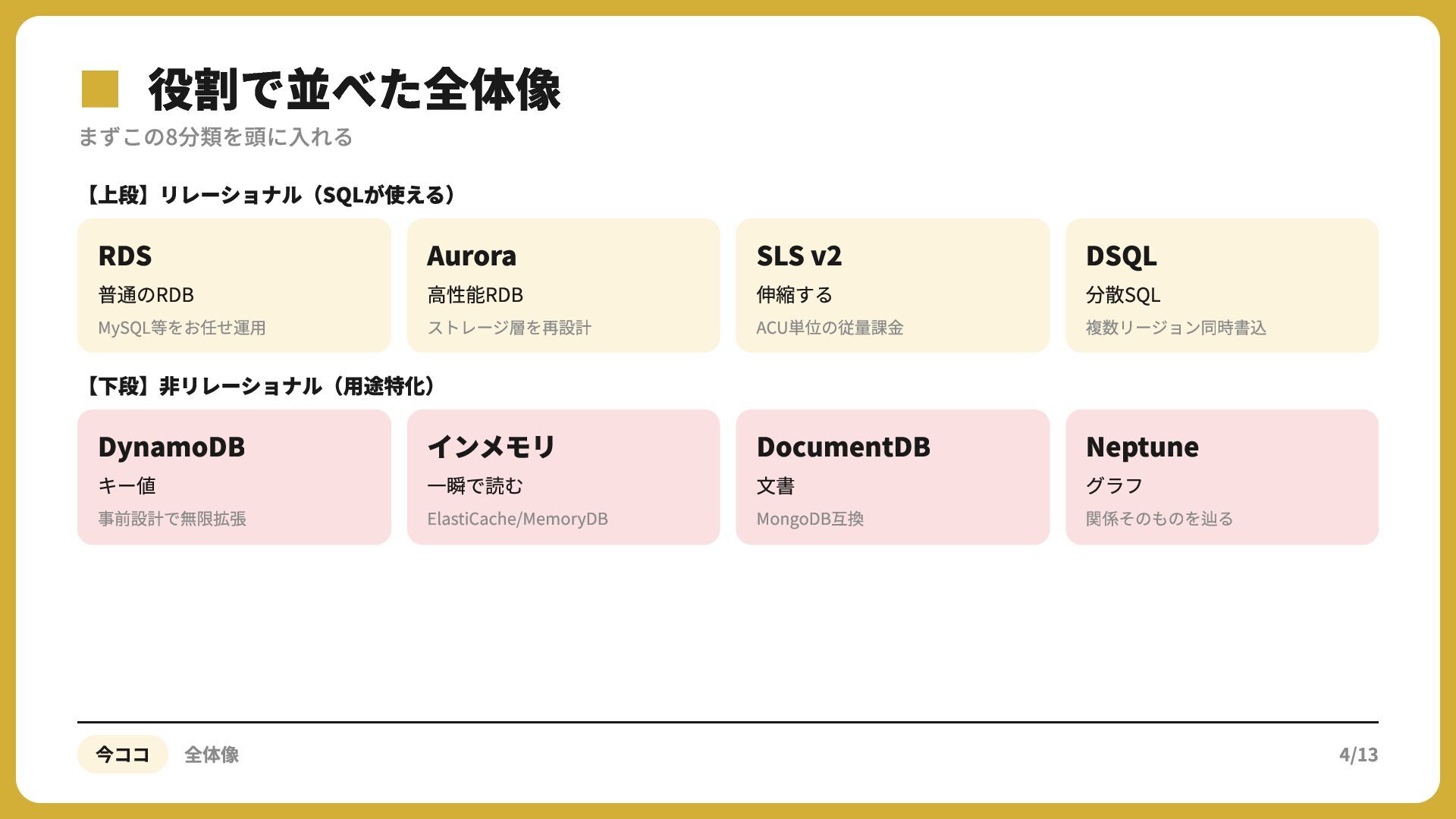Select the text 一瞬で読む
This screenshot has width=1456, height=819.
click(x=475, y=485)
